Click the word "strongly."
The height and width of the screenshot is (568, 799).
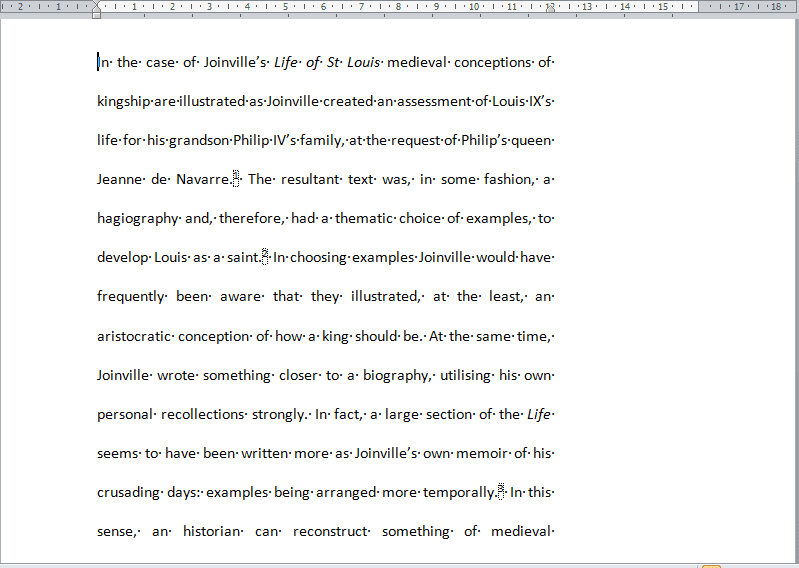click(280, 414)
